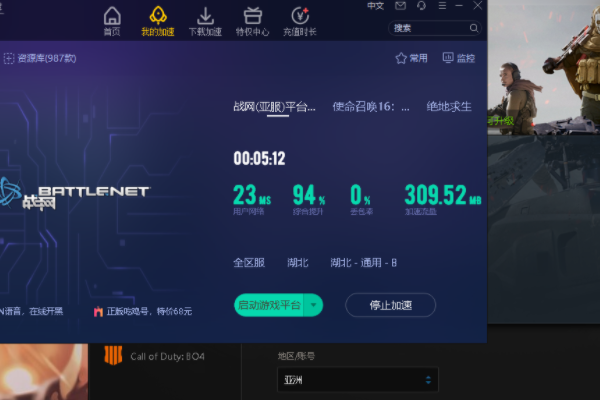The image size is (600, 400).
Task: Open the 充值时长 recharge icon
Action: pyautogui.click(x=300, y=21)
